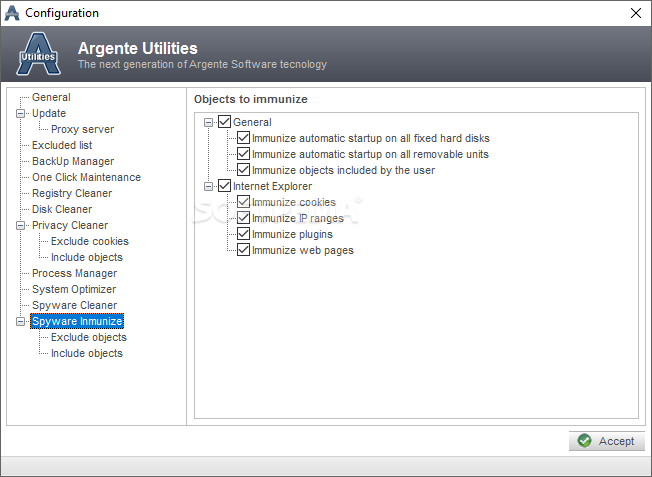Image resolution: width=652 pixels, height=477 pixels.
Task: Toggle Immunize objects included by the user
Action: point(243,170)
